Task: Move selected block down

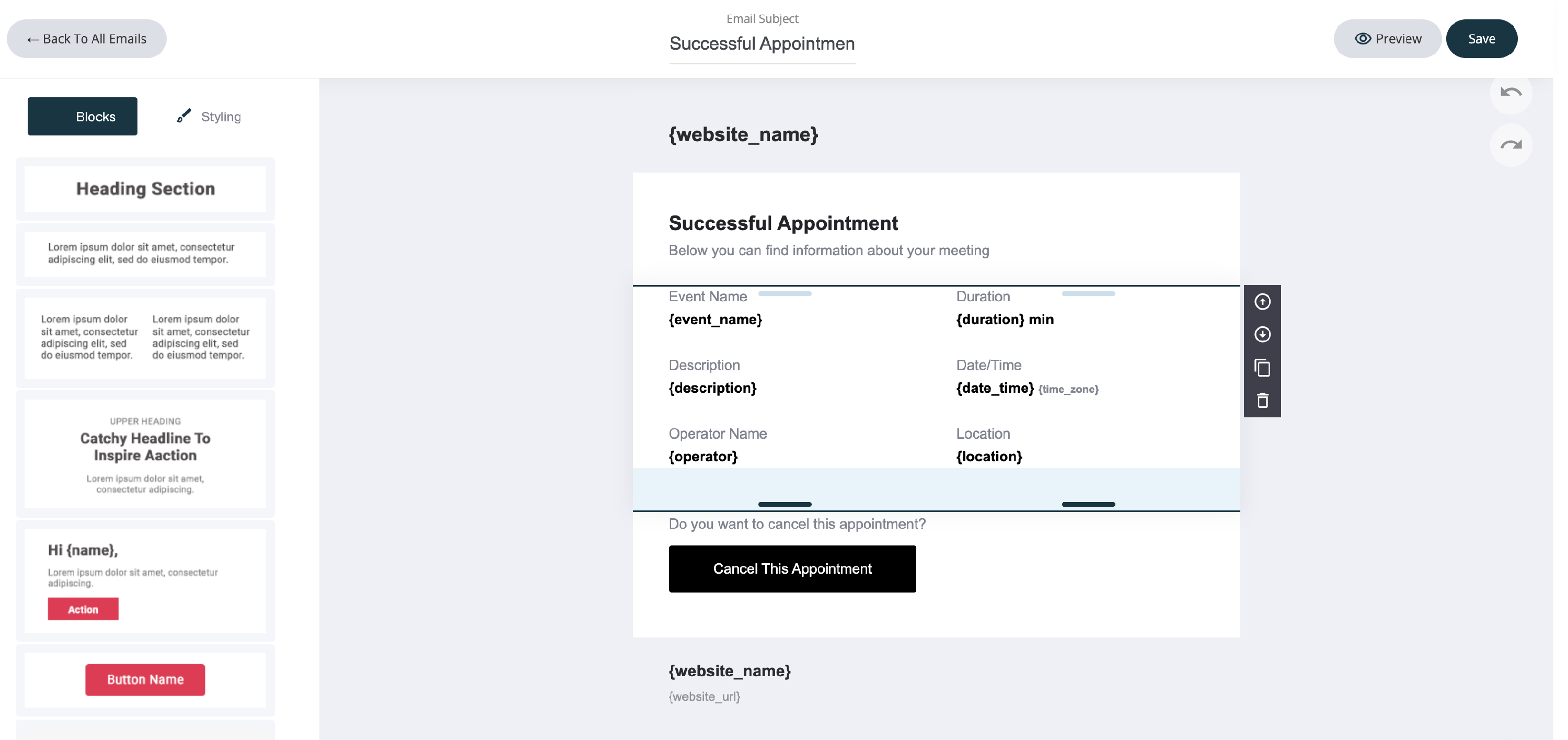Action: point(1262,334)
